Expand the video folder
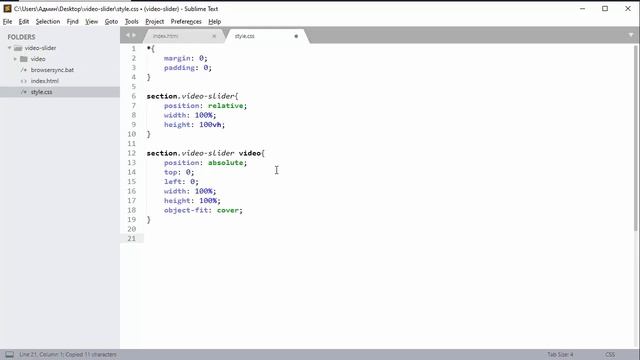 click(x=15, y=59)
